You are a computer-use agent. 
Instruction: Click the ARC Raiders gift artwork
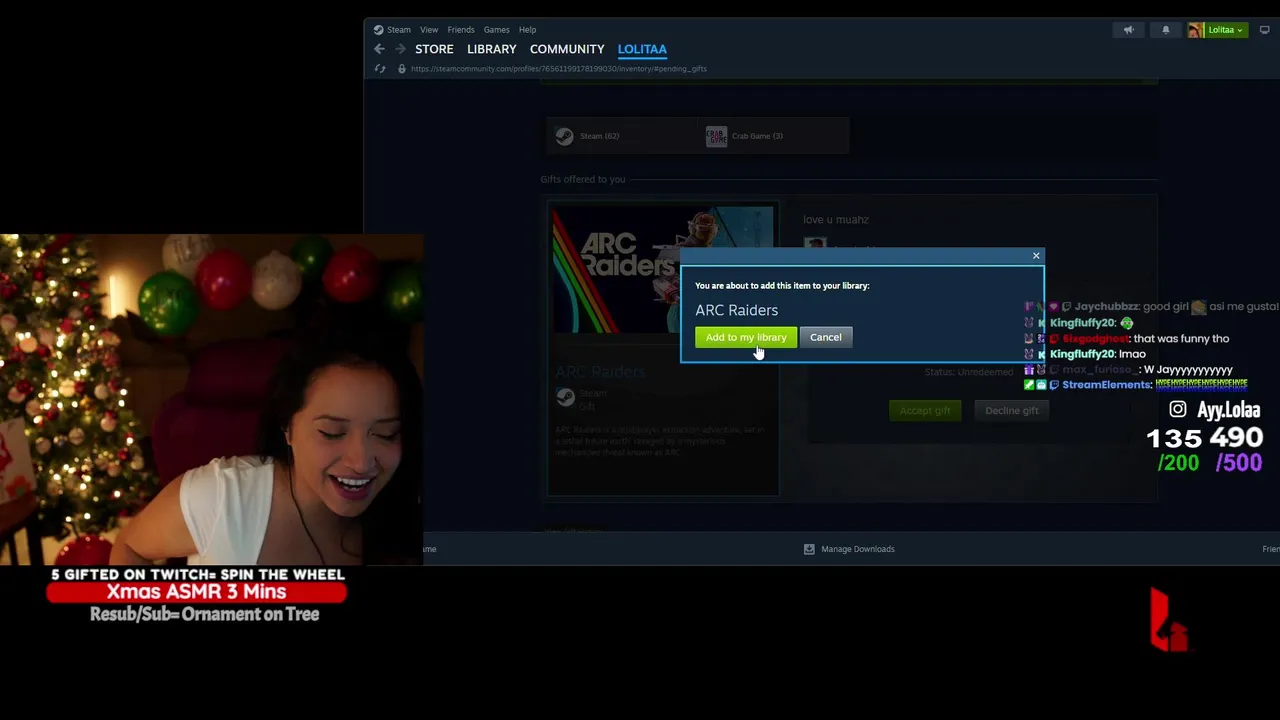click(x=662, y=271)
